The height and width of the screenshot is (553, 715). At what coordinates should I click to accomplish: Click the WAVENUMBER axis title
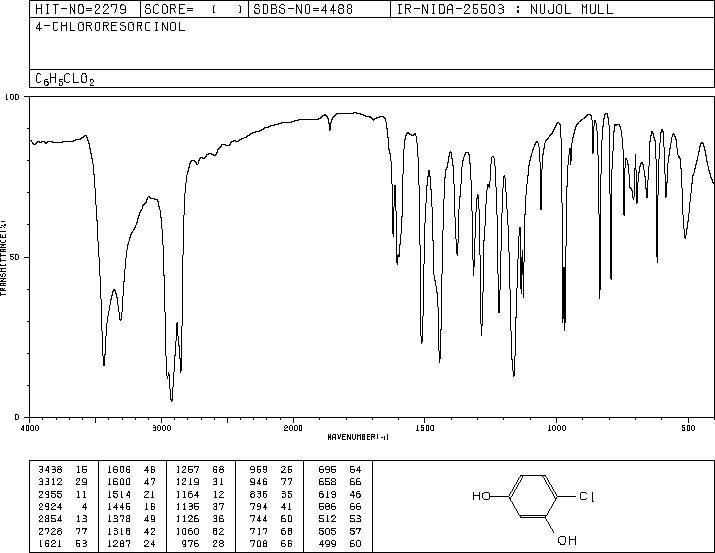coord(358,437)
